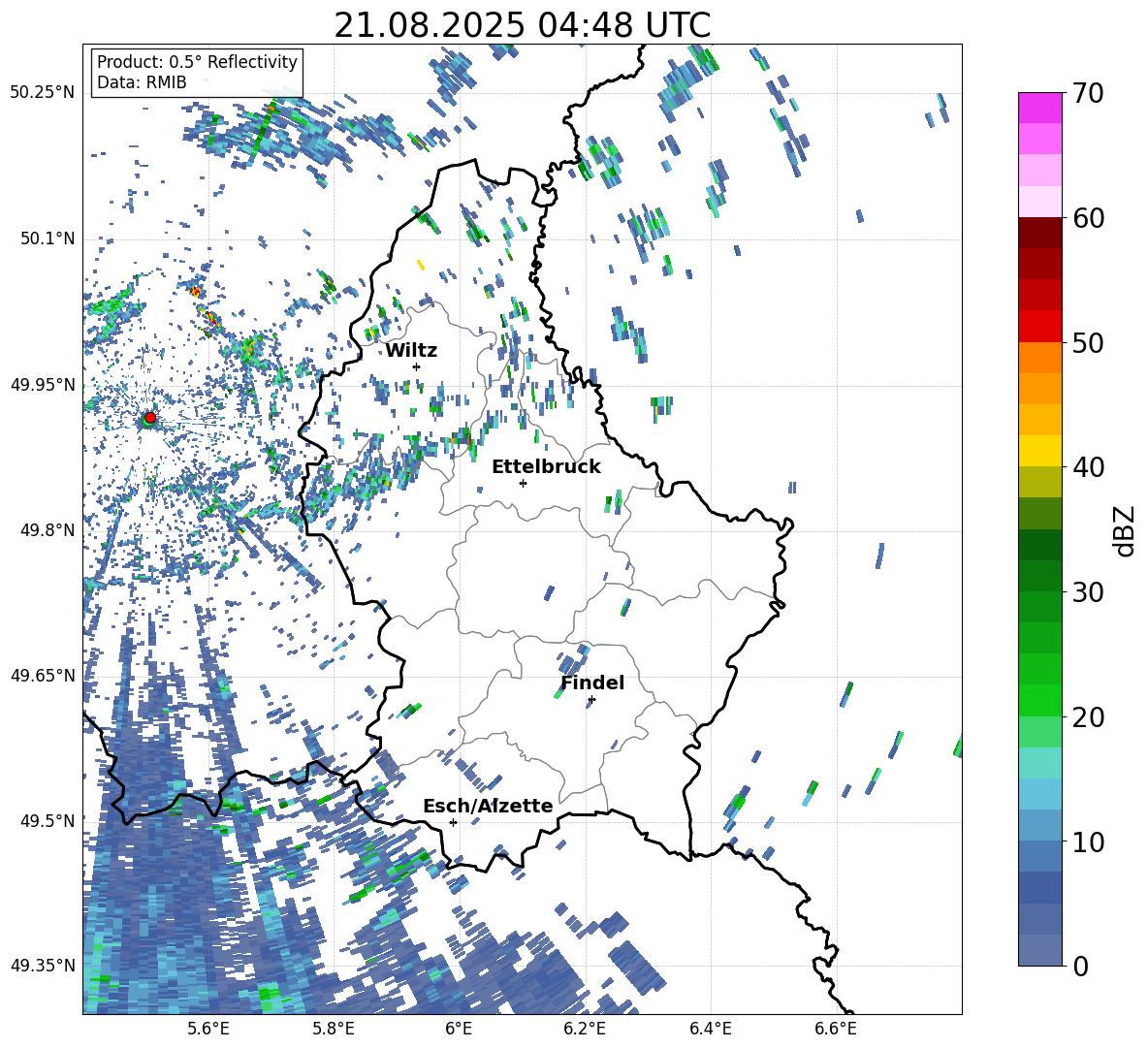Click the 10 tick label on colorbar
This screenshot has width=1148, height=1048.
click(x=1088, y=842)
